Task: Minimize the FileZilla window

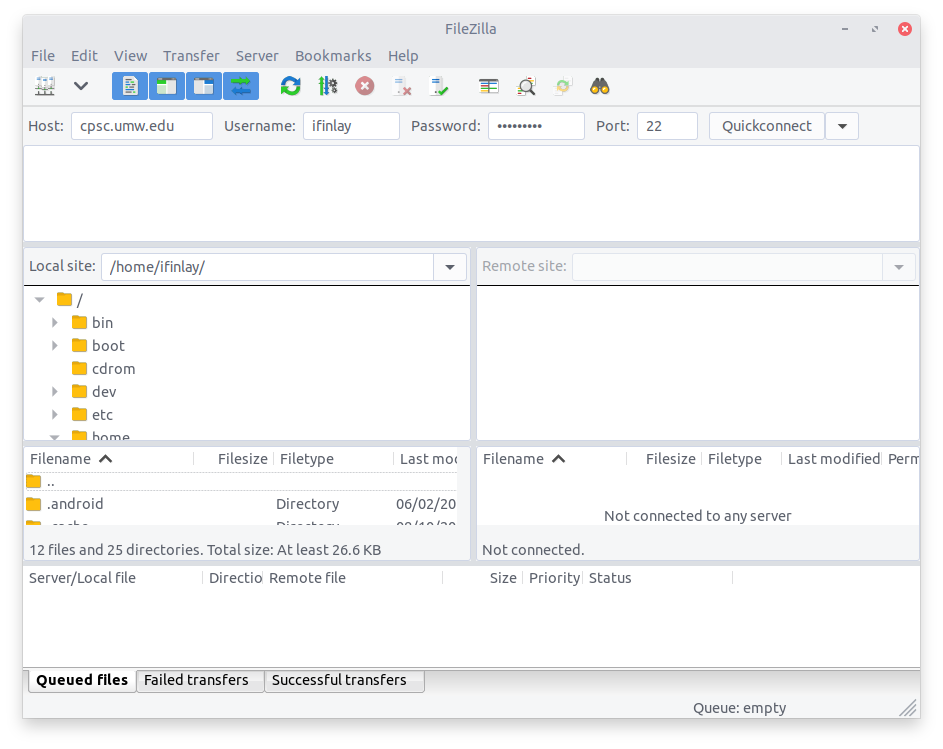Action: click(x=844, y=29)
